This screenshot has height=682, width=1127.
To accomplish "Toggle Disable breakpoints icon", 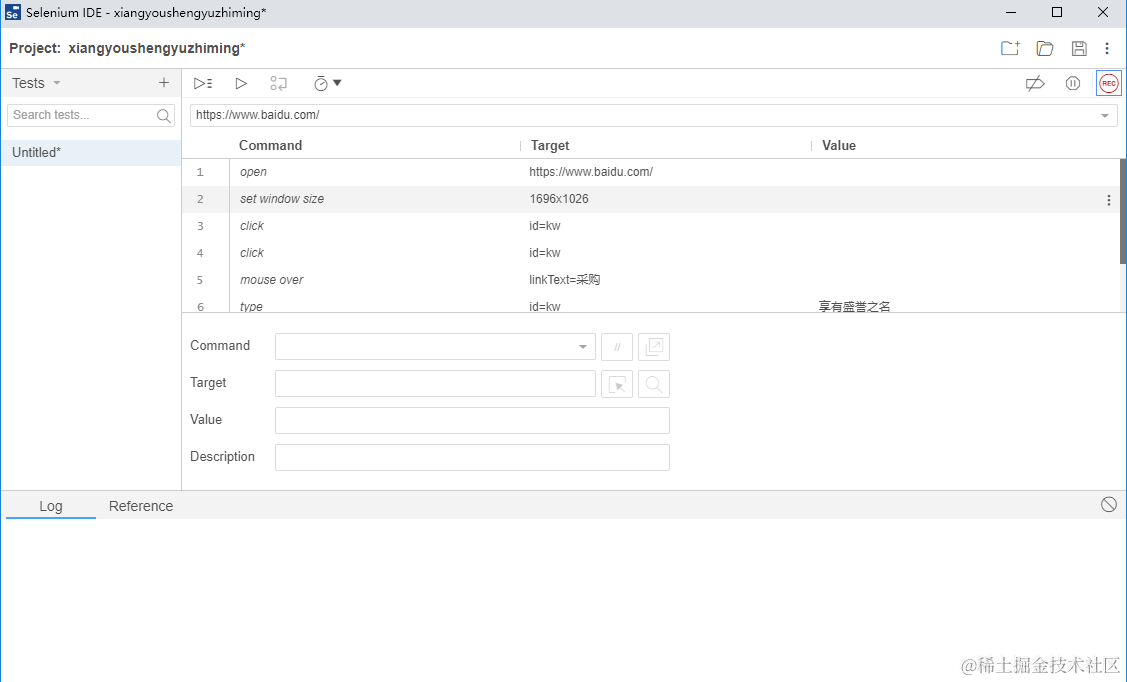I will pyautogui.click(x=1034, y=83).
